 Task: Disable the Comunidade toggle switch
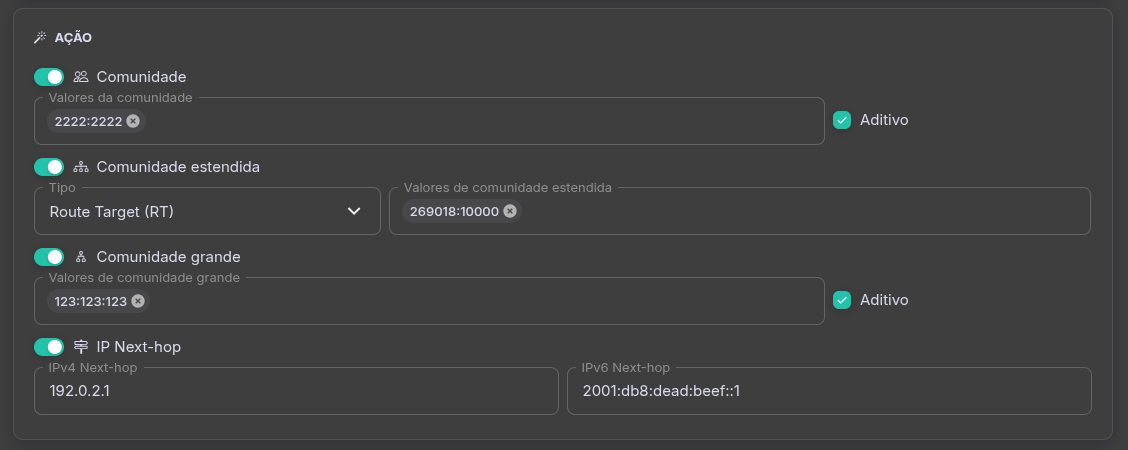(x=49, y=77)
